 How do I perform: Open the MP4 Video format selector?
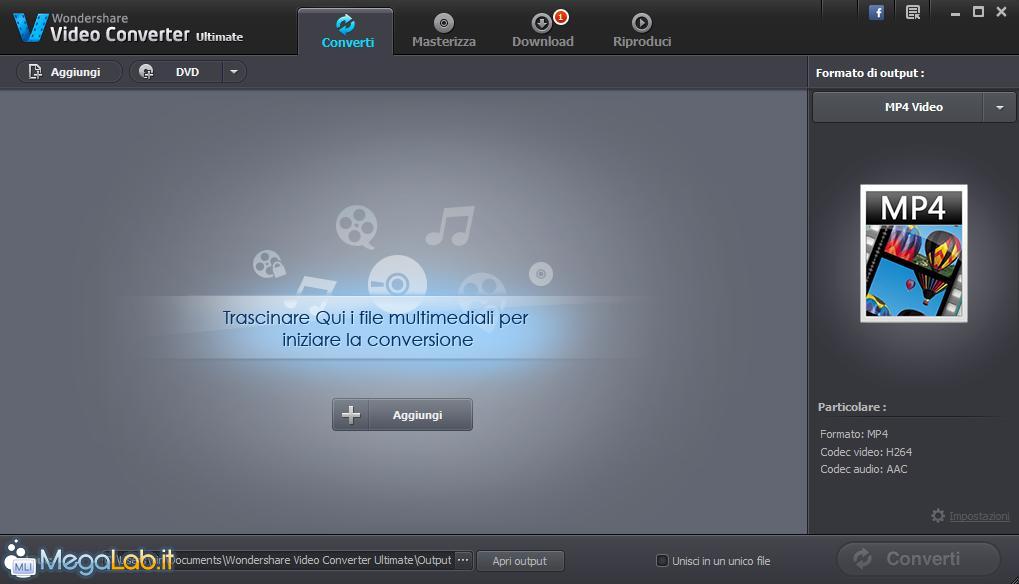(x=898, y=107)
